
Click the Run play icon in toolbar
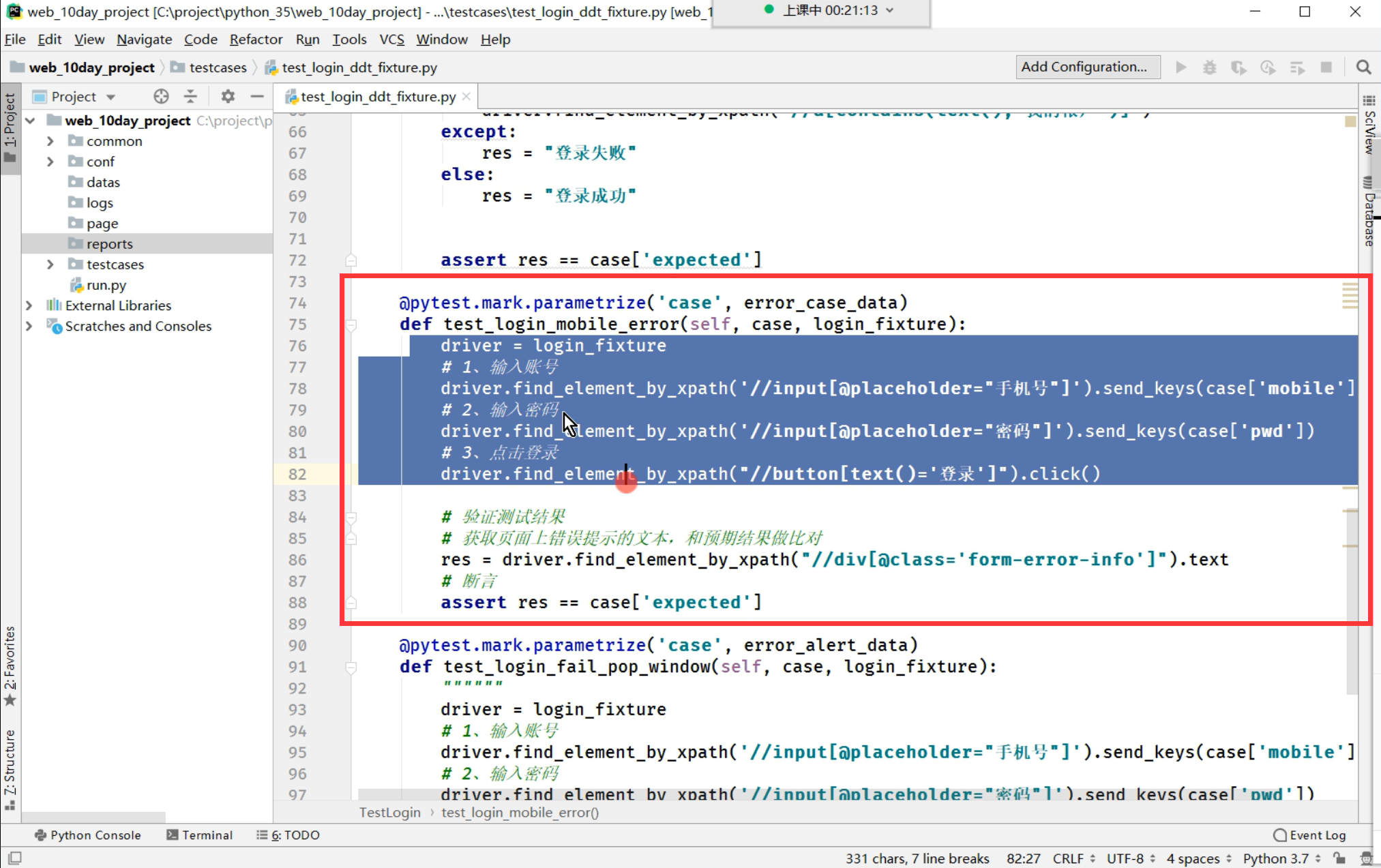1181,67
